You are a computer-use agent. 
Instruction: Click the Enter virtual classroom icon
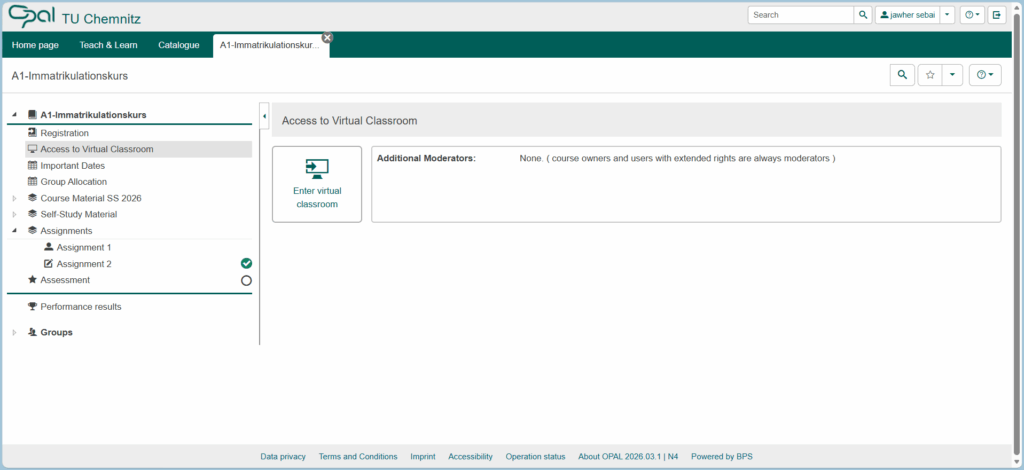click(316, 168)
